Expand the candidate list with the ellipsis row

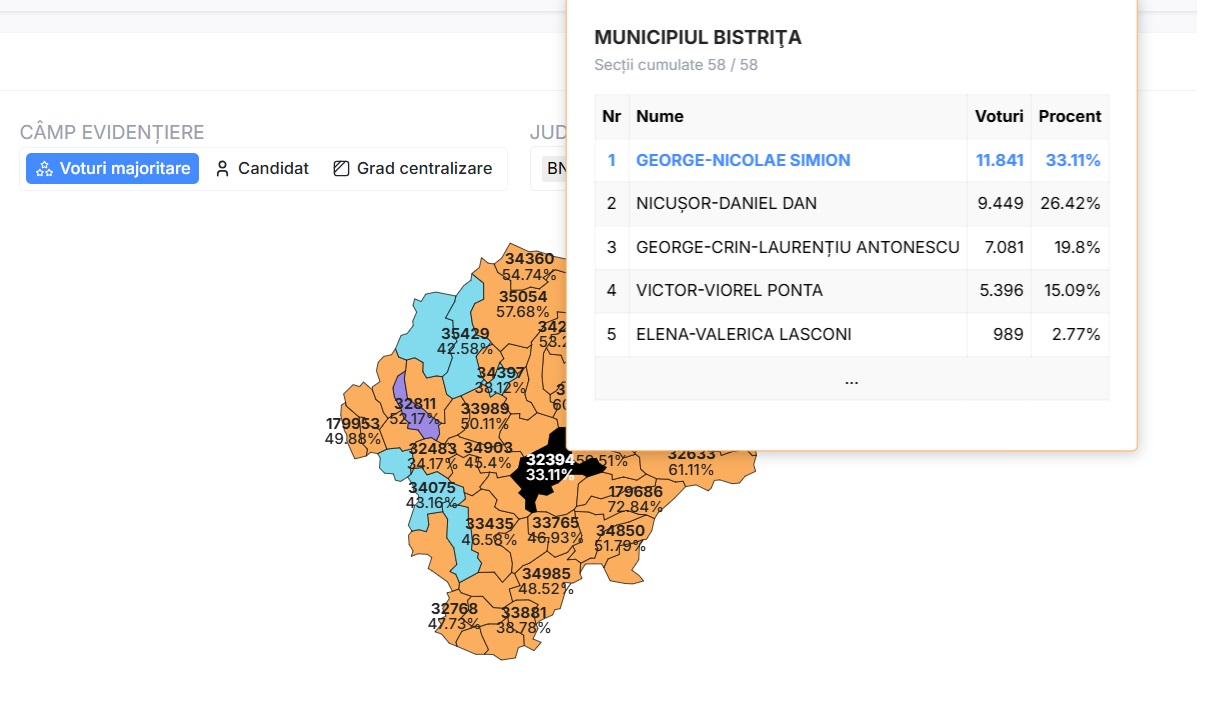(x=851, y=379)
